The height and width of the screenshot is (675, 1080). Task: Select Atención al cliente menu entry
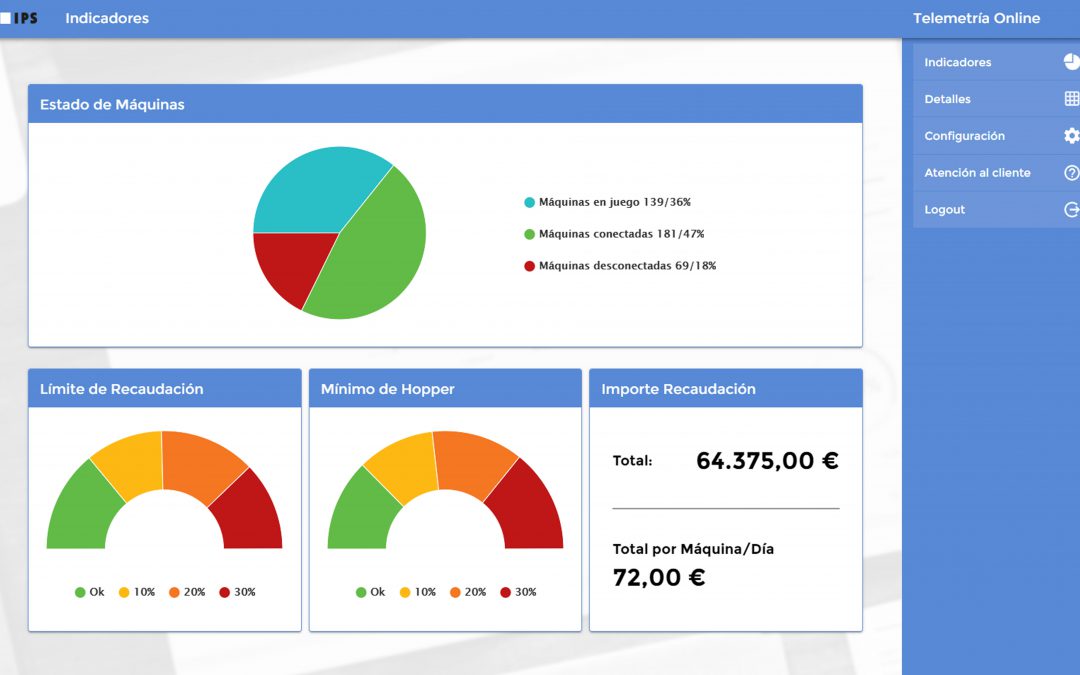(x=997, y=173)
